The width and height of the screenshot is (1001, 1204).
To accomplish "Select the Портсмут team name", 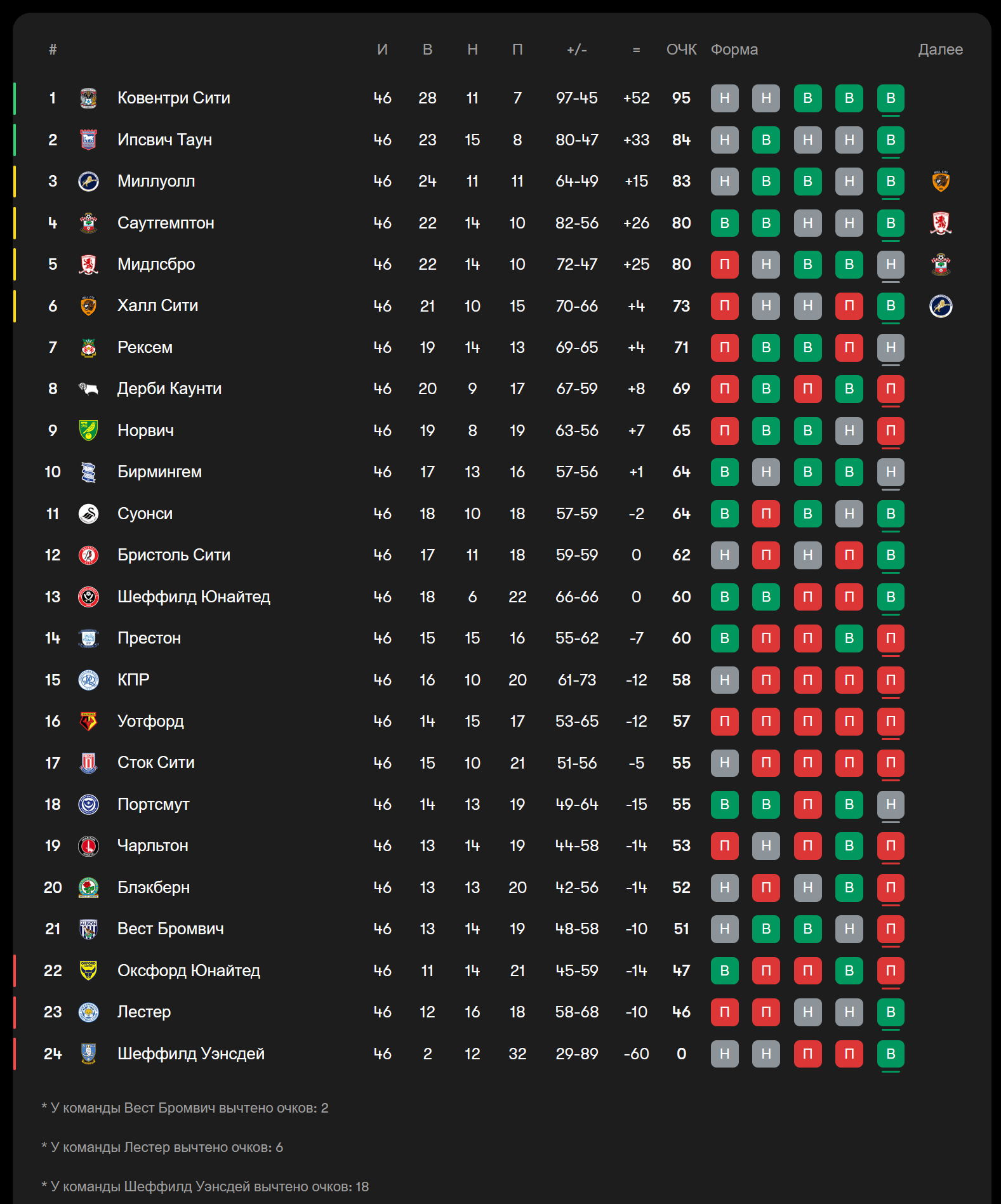I will (x=154, y=804).
